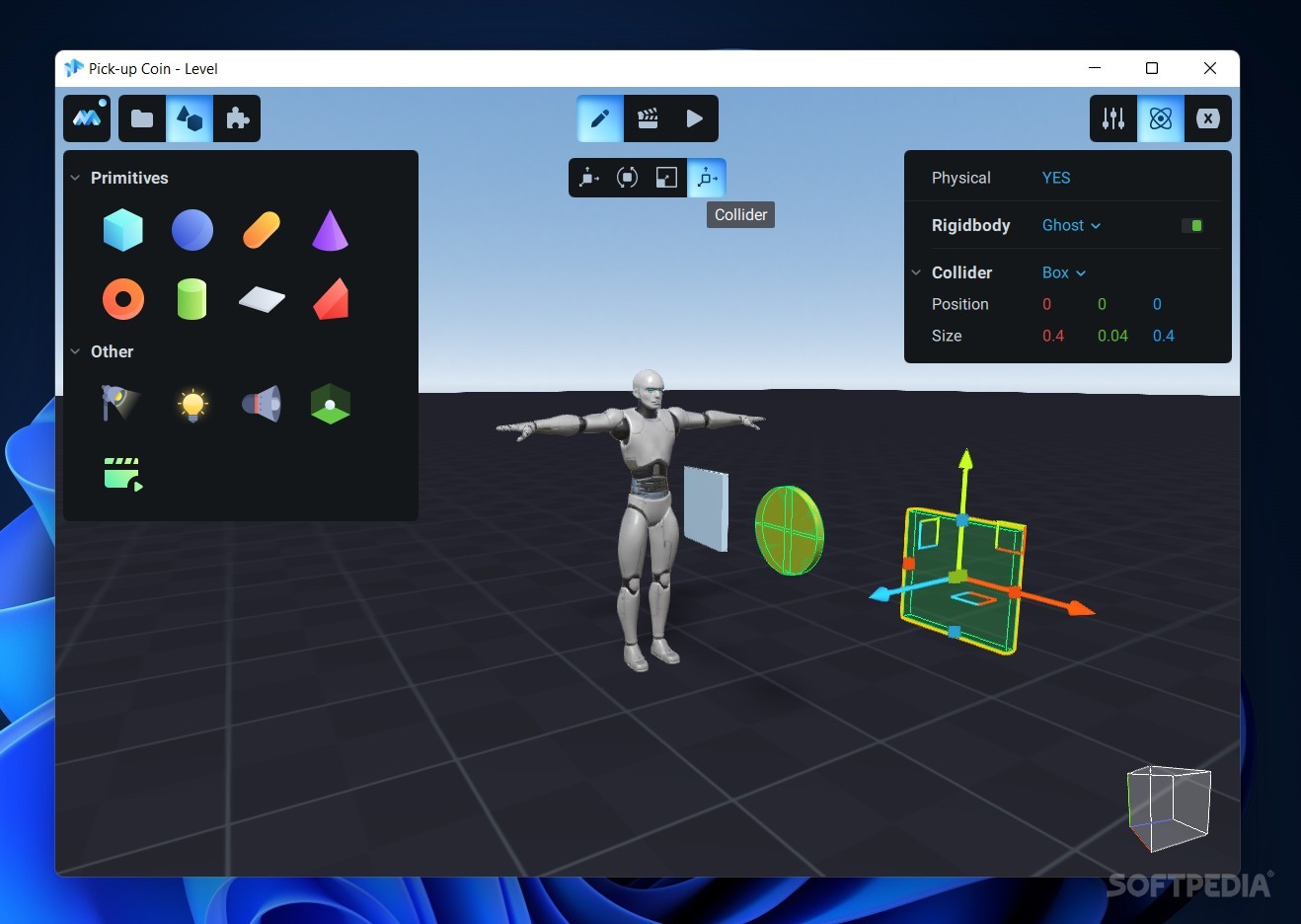Add a capsule primitive
This screenshot has width=1301, height=924.
(x=262, y=230)
